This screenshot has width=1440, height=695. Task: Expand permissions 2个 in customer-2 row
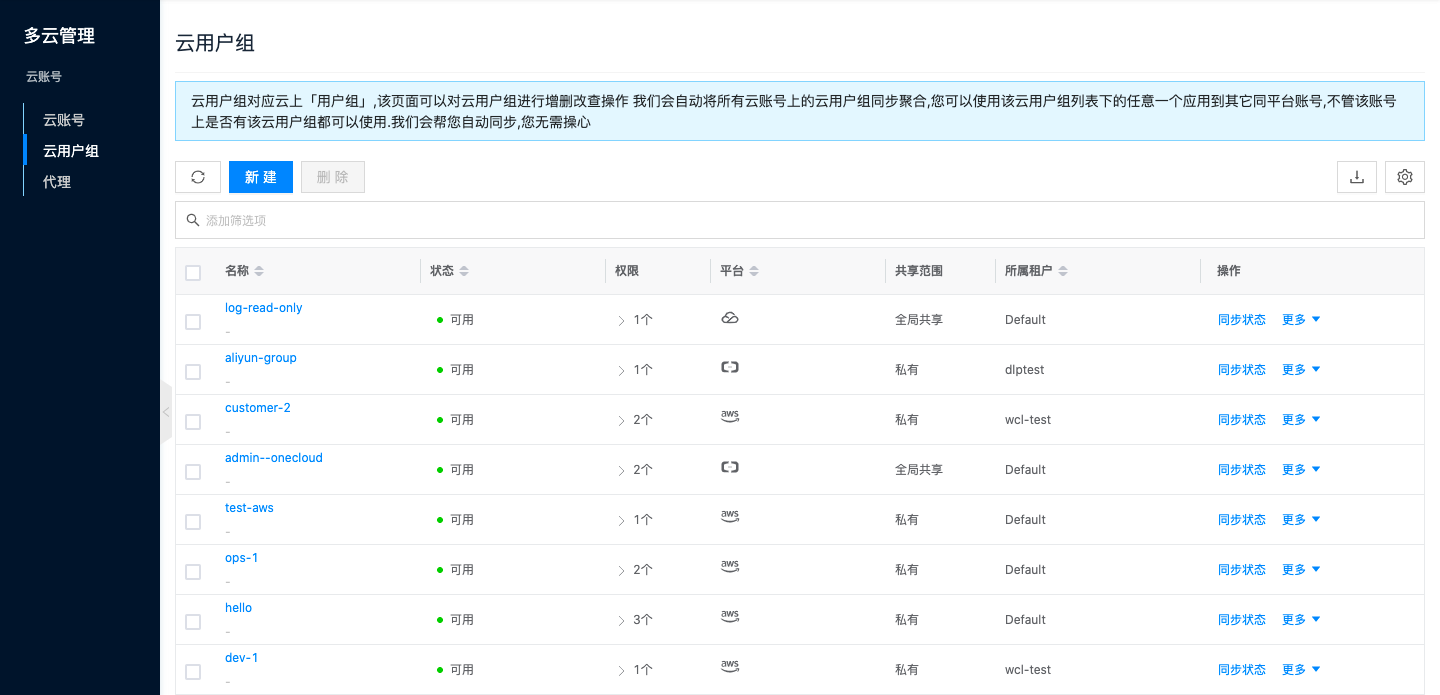635,420
